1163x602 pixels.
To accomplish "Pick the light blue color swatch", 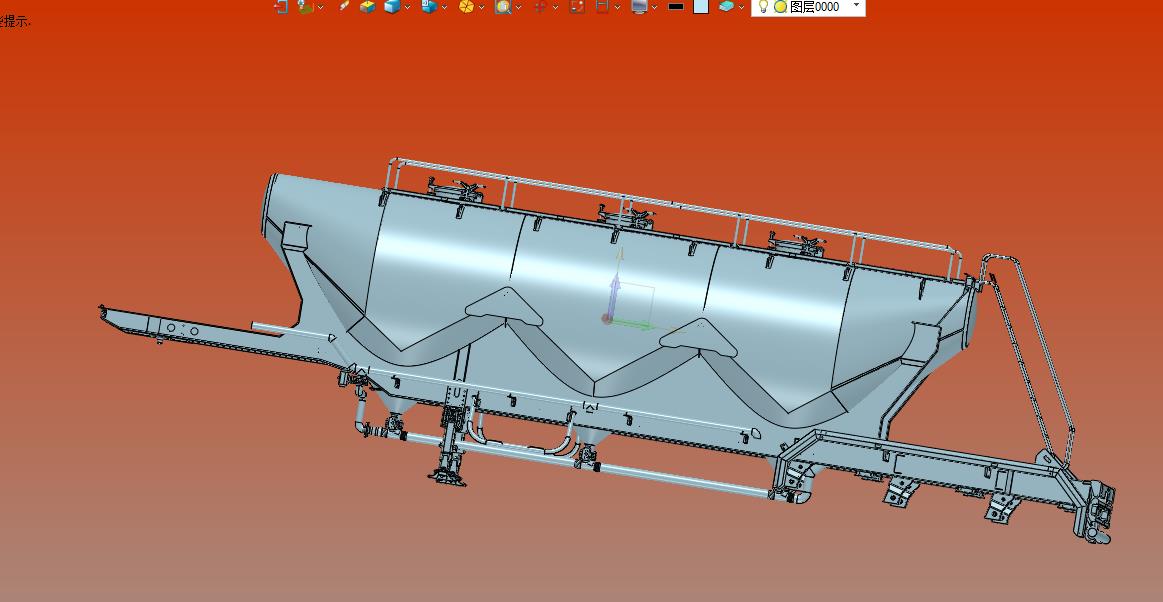I will click(x=701, y=6).
